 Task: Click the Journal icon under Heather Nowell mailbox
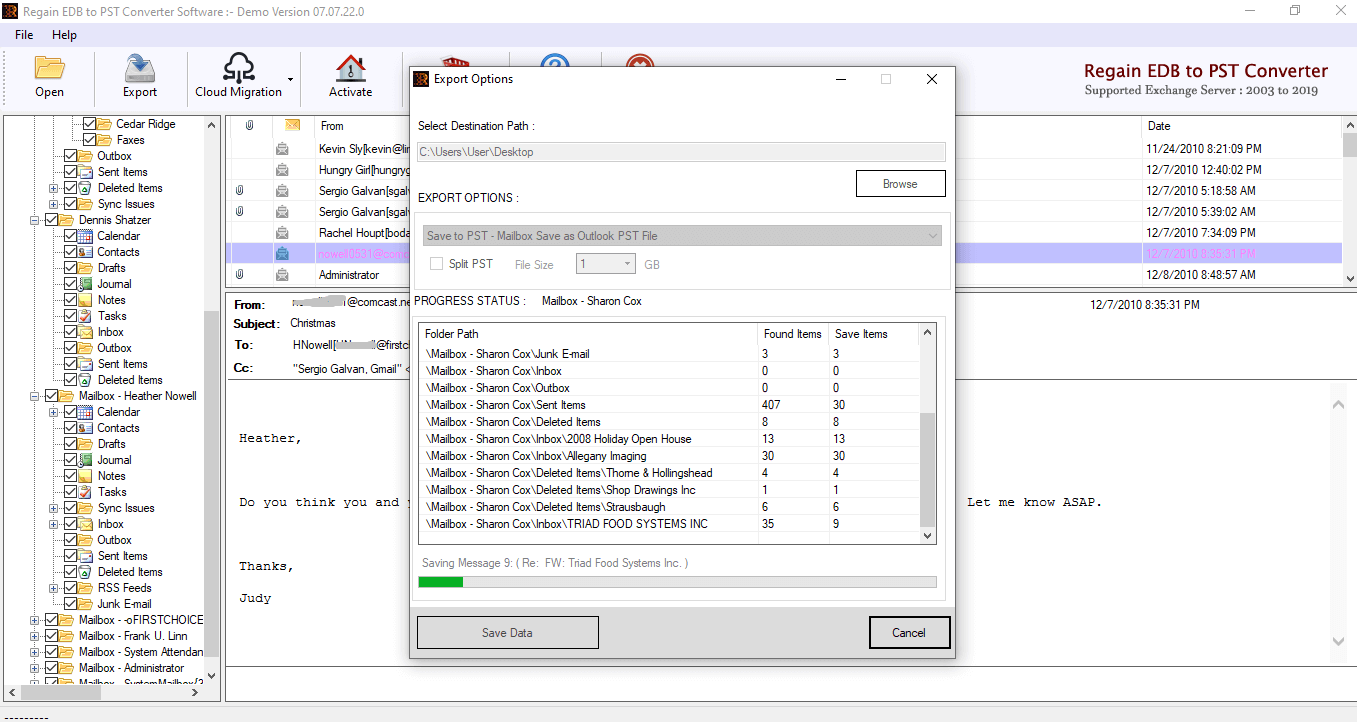[86, 460]
